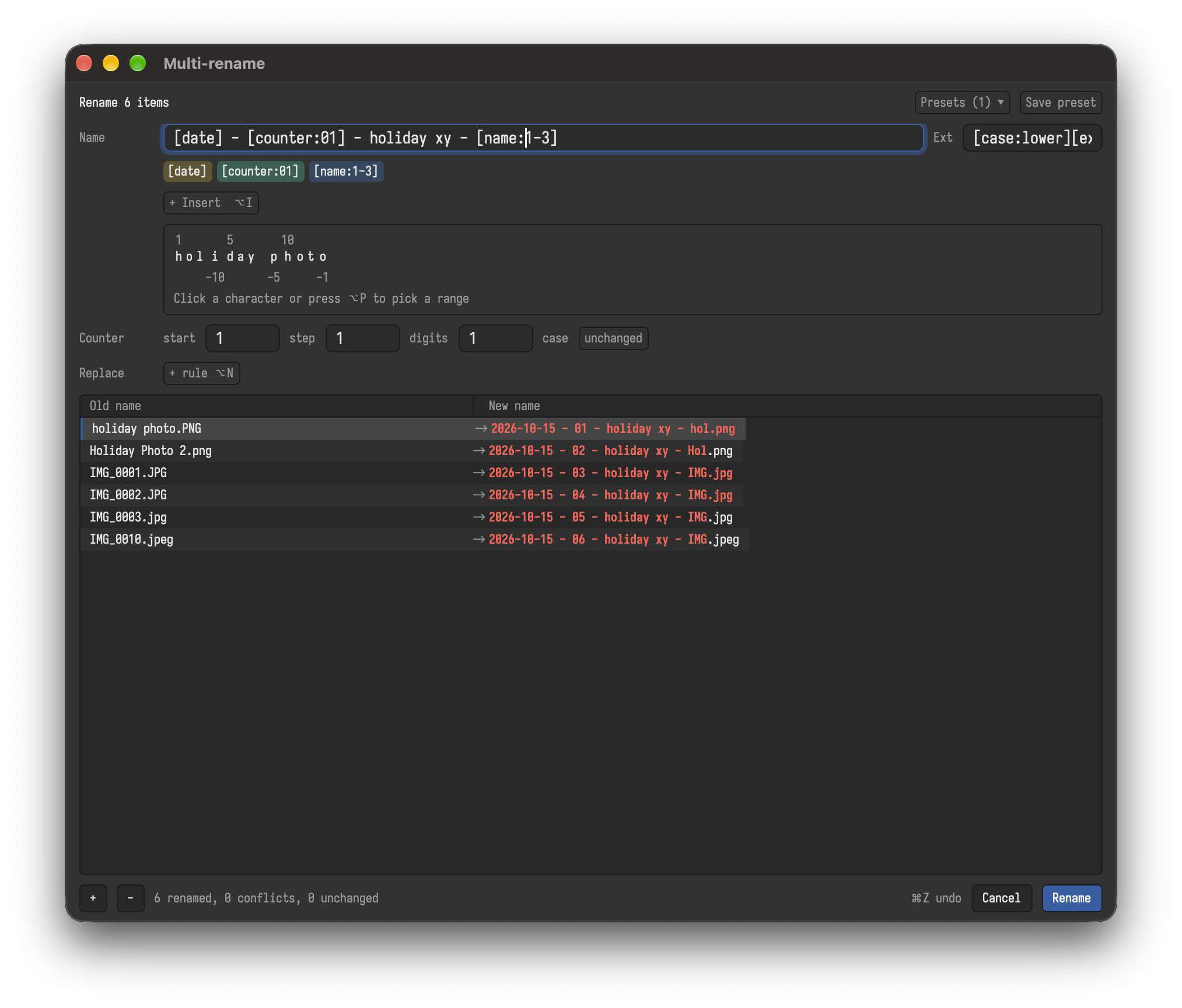
Task: Click the + Insert button
Action: [211, 203]
